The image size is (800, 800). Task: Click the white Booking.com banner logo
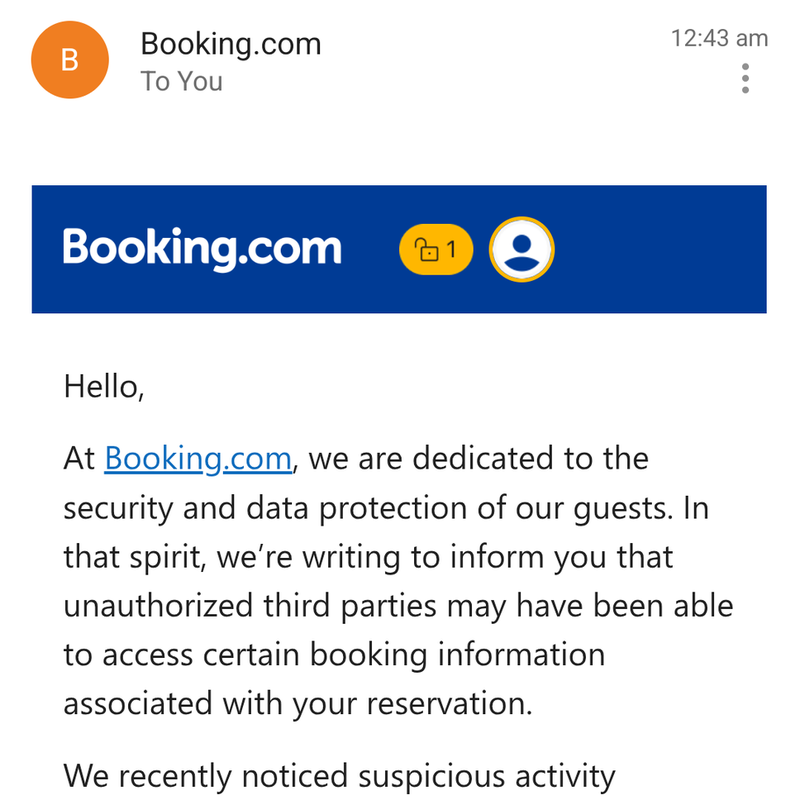202,249
